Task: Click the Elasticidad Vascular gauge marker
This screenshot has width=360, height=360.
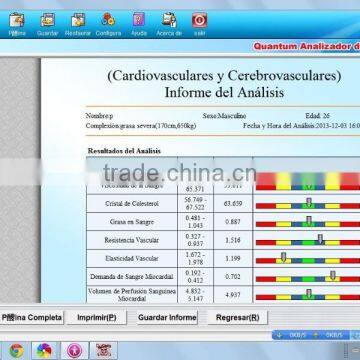Action: 283,257
